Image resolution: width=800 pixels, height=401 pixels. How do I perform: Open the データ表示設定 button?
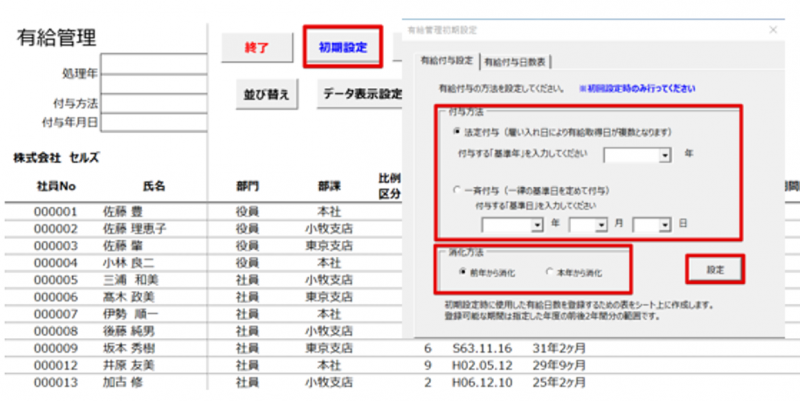click(x=360, y=94)
